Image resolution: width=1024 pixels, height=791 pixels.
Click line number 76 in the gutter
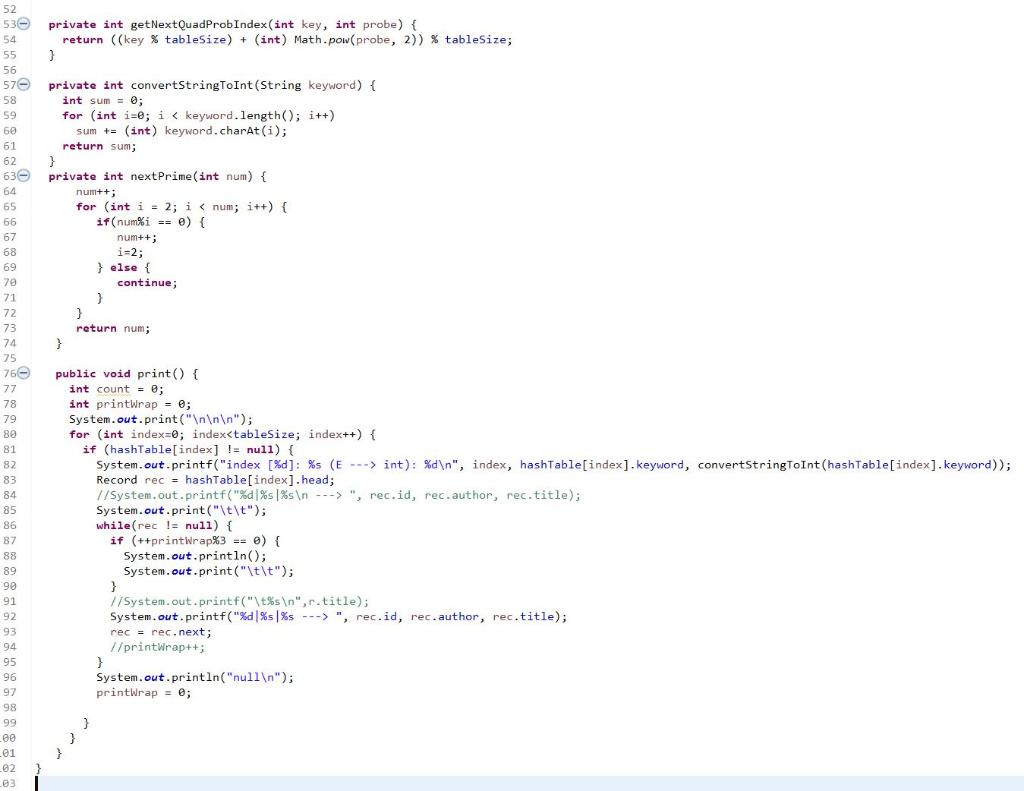(10, 374)
